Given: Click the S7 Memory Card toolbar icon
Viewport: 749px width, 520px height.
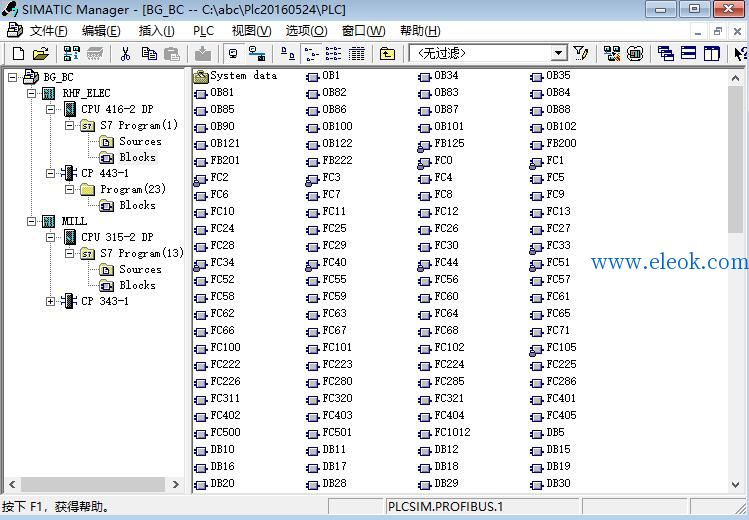Looking at the screenshot, I should 95,53.
